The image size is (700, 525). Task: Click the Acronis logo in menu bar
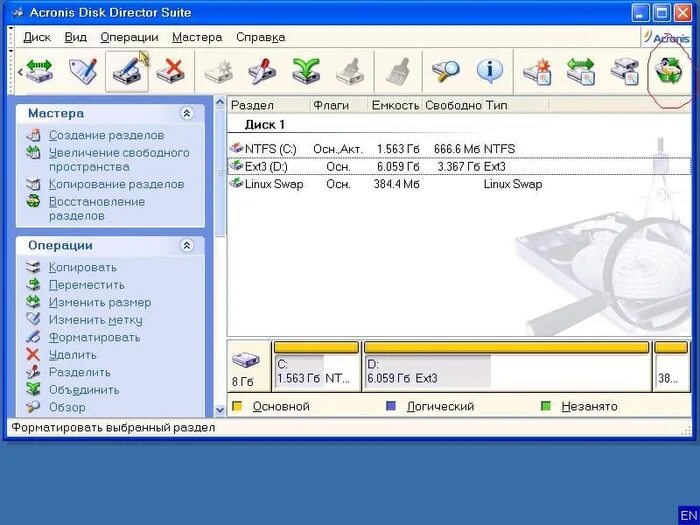click(666, 38)
